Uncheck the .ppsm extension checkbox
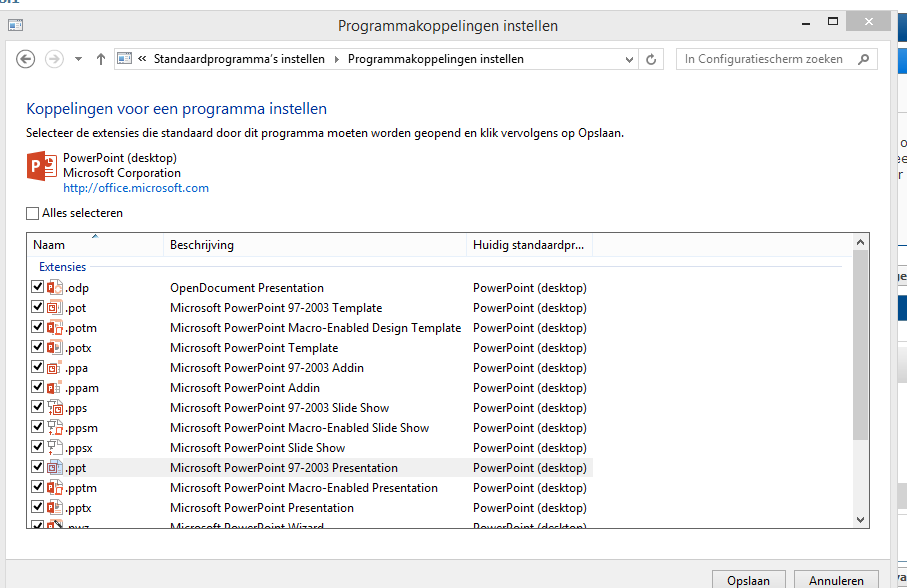907x588 pixels. [x=38, y=427]
